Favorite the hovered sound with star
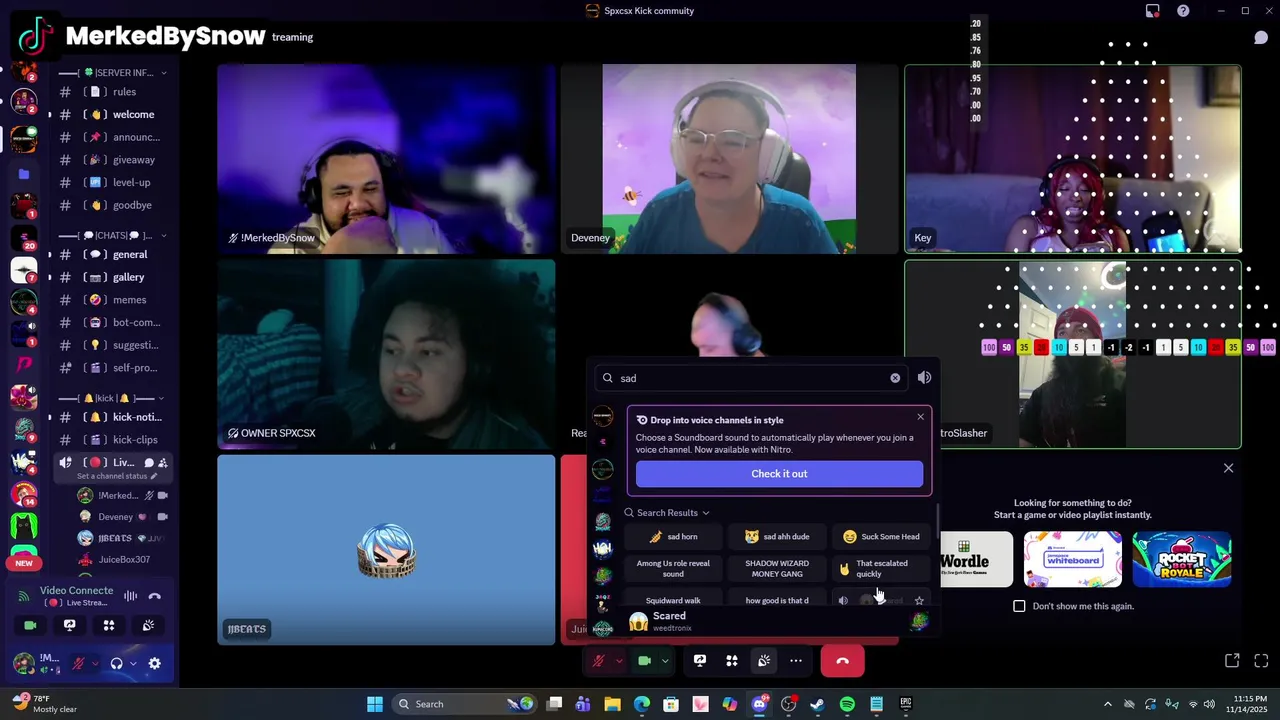 coord(919,601)
